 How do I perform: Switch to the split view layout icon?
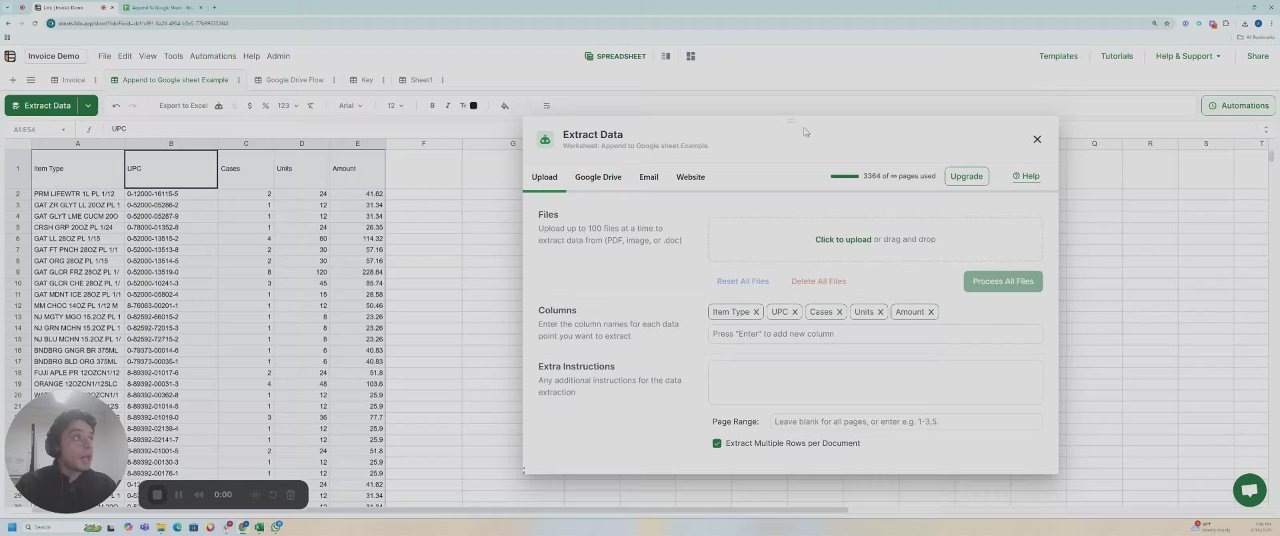[x=666, y=56]
